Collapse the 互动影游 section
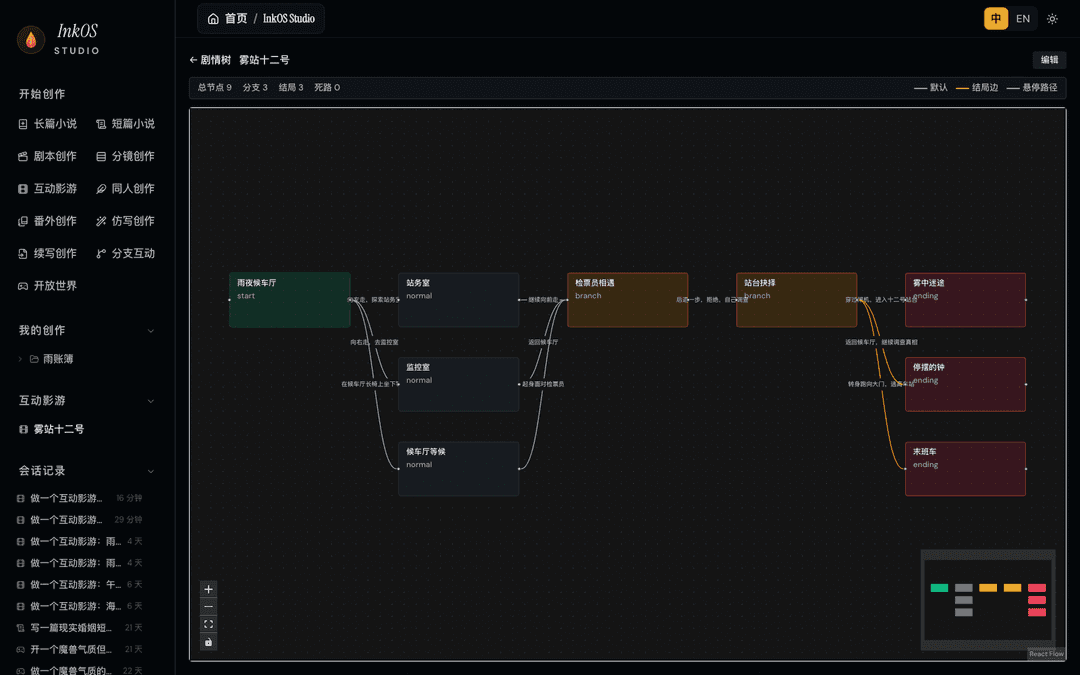Viewport: 1080px width, 675px height. click(x=151, y=401)
